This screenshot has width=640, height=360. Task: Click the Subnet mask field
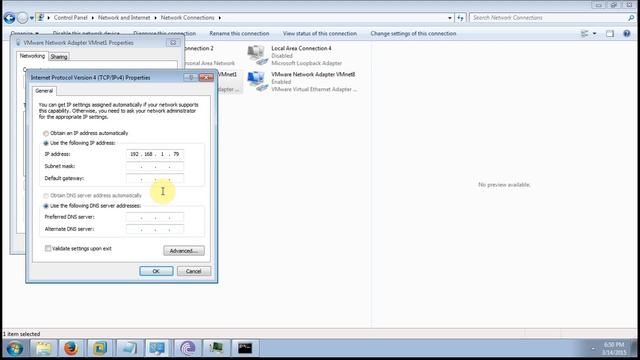coord(155,166)
